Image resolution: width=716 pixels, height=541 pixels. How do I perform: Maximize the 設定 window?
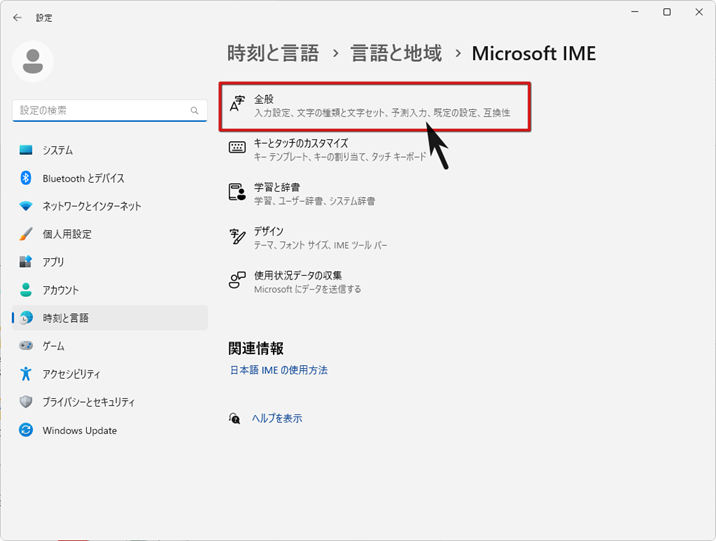pos(667,12)
